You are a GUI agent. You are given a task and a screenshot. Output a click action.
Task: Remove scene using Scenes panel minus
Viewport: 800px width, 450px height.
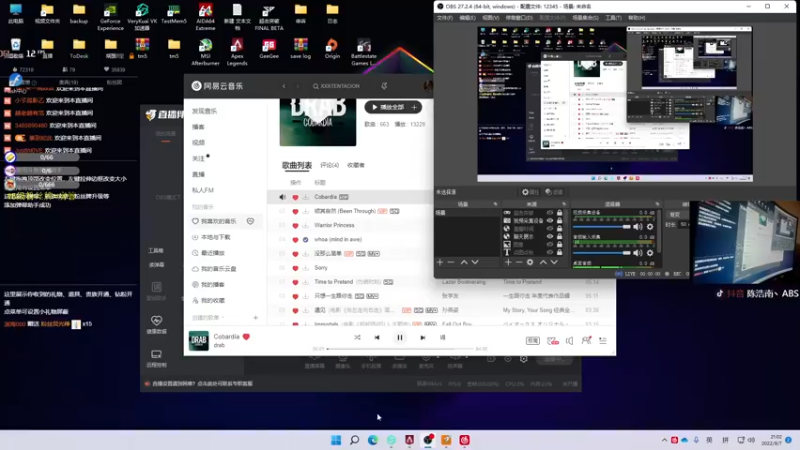click(451, 262)
